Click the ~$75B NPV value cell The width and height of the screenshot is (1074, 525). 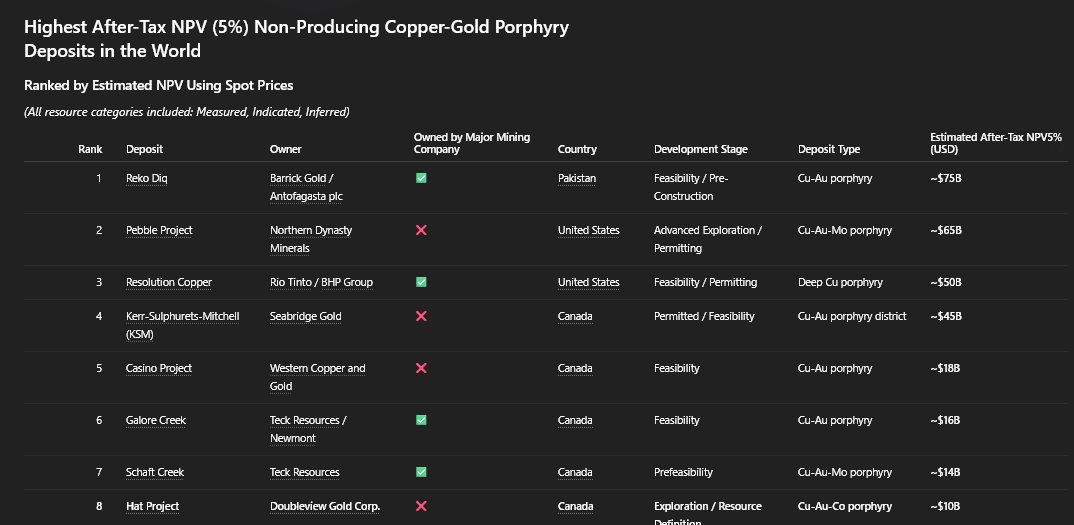point(946,178)
